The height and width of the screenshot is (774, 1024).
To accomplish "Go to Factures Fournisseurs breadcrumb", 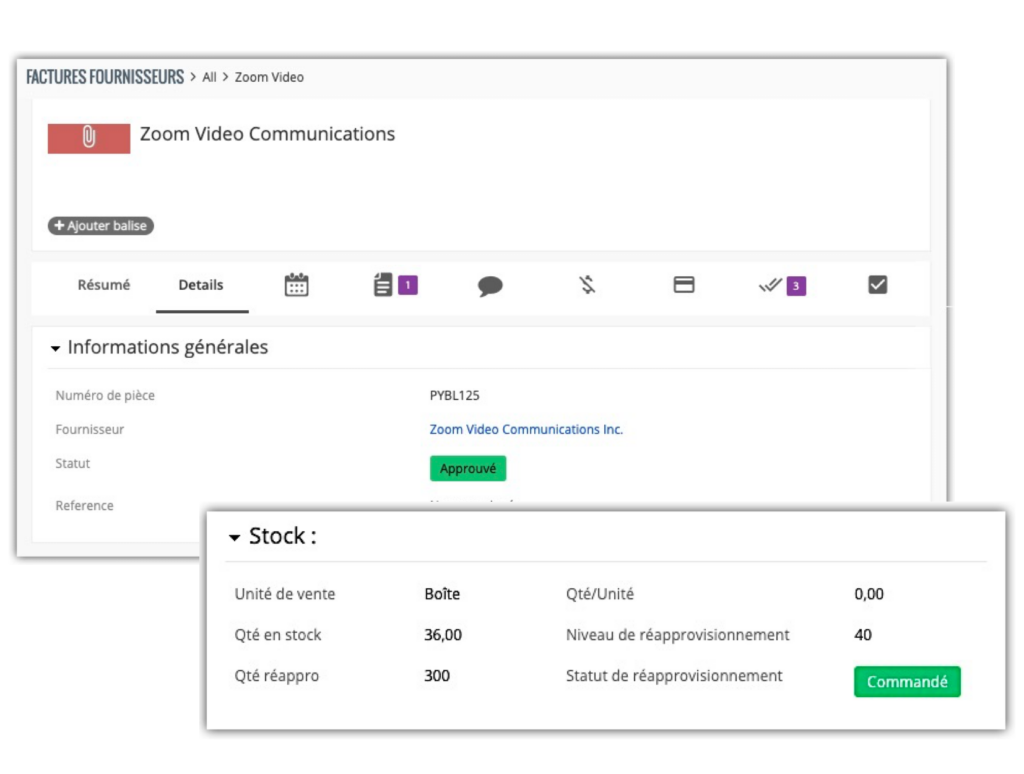I will tap(105, 77).
